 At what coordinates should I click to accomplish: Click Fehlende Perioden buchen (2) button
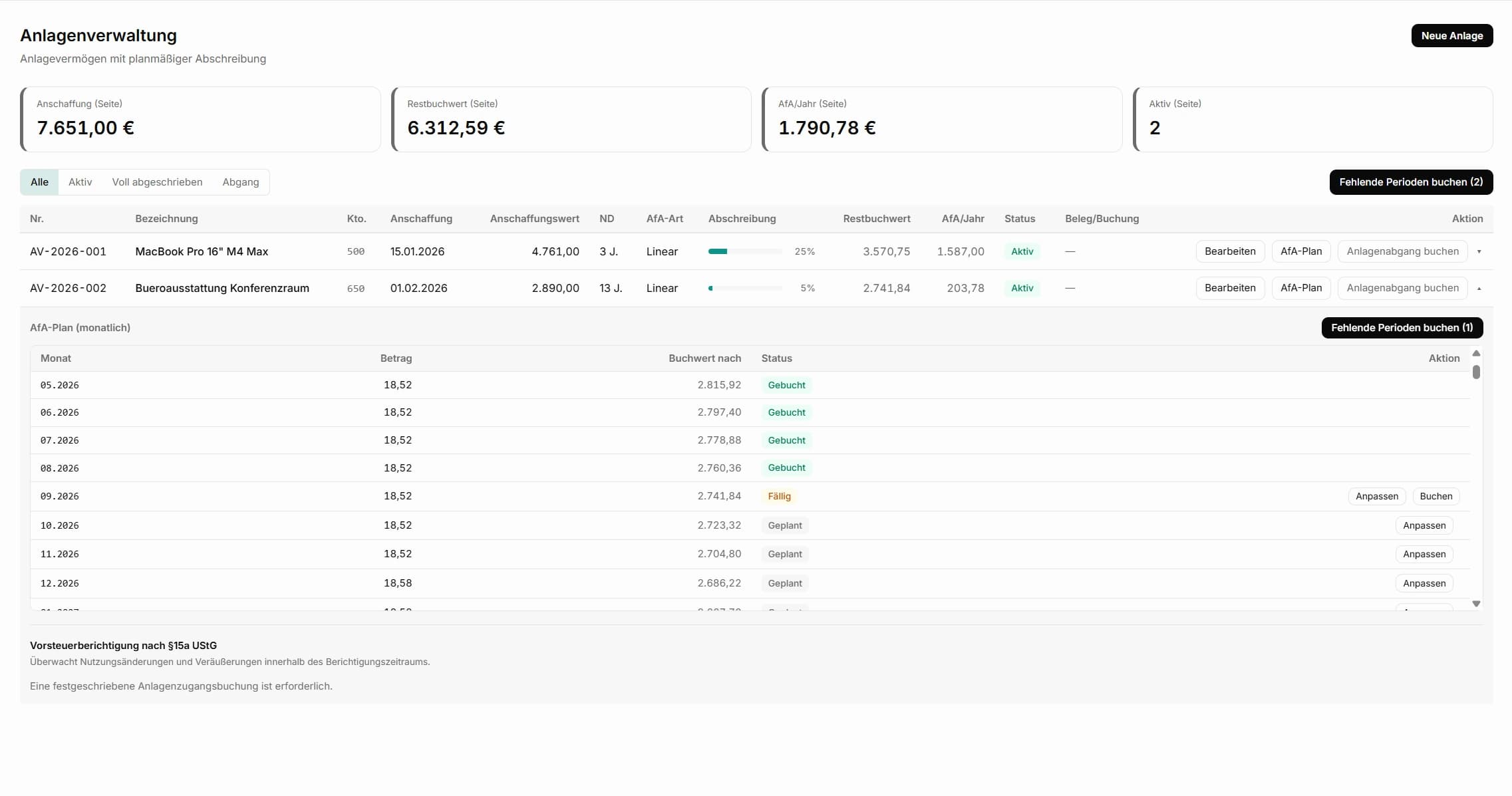[1411, 182]
